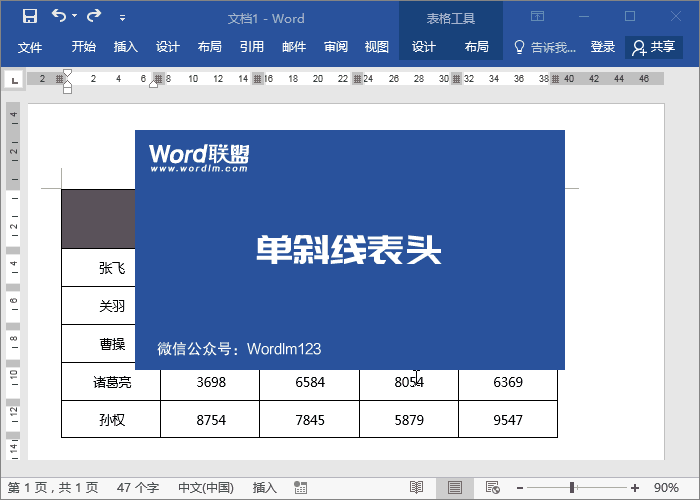Open ribbon display options icon

538,17
